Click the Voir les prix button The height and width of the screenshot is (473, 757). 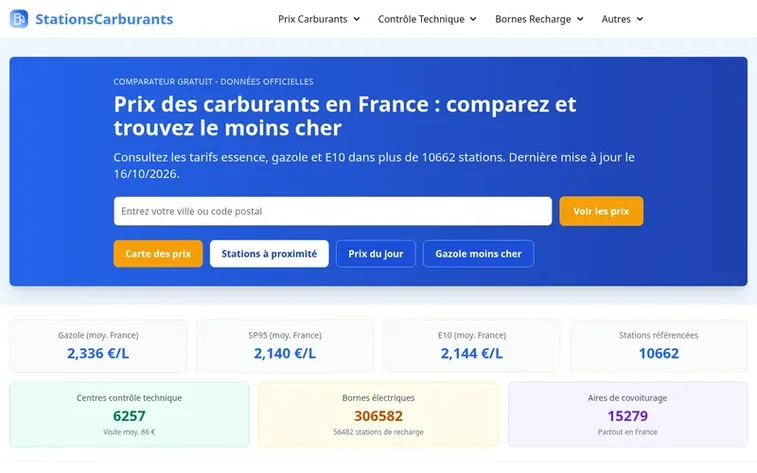[601, 211]
